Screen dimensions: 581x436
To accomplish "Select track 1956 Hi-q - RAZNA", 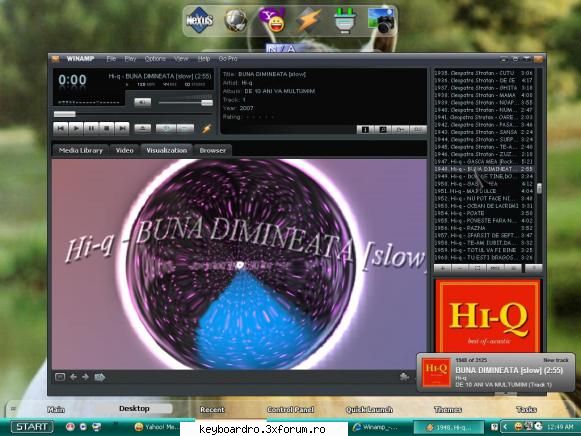I will (484, 228).
